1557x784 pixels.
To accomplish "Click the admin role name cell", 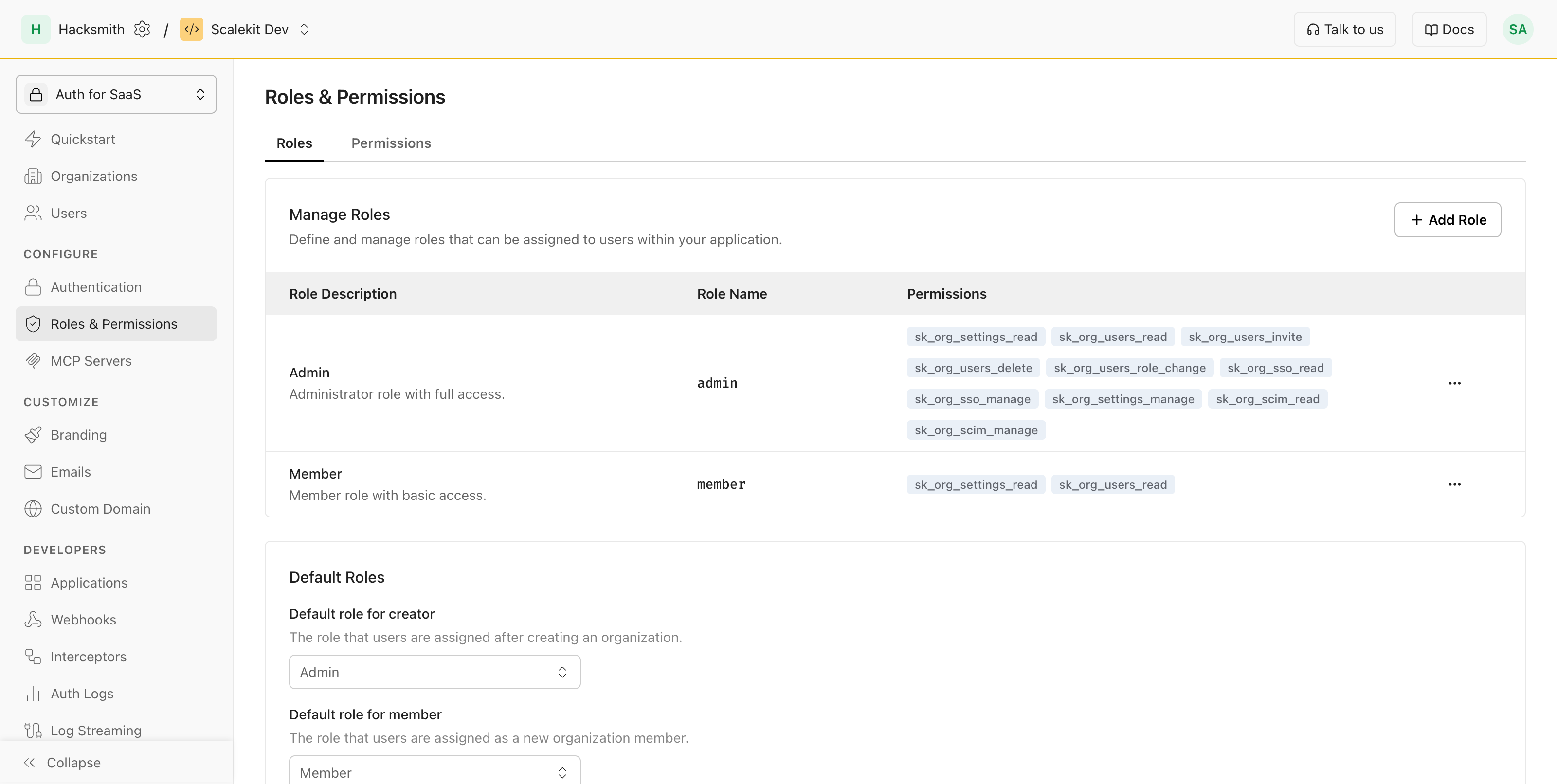I will click(x=717, y=383).
